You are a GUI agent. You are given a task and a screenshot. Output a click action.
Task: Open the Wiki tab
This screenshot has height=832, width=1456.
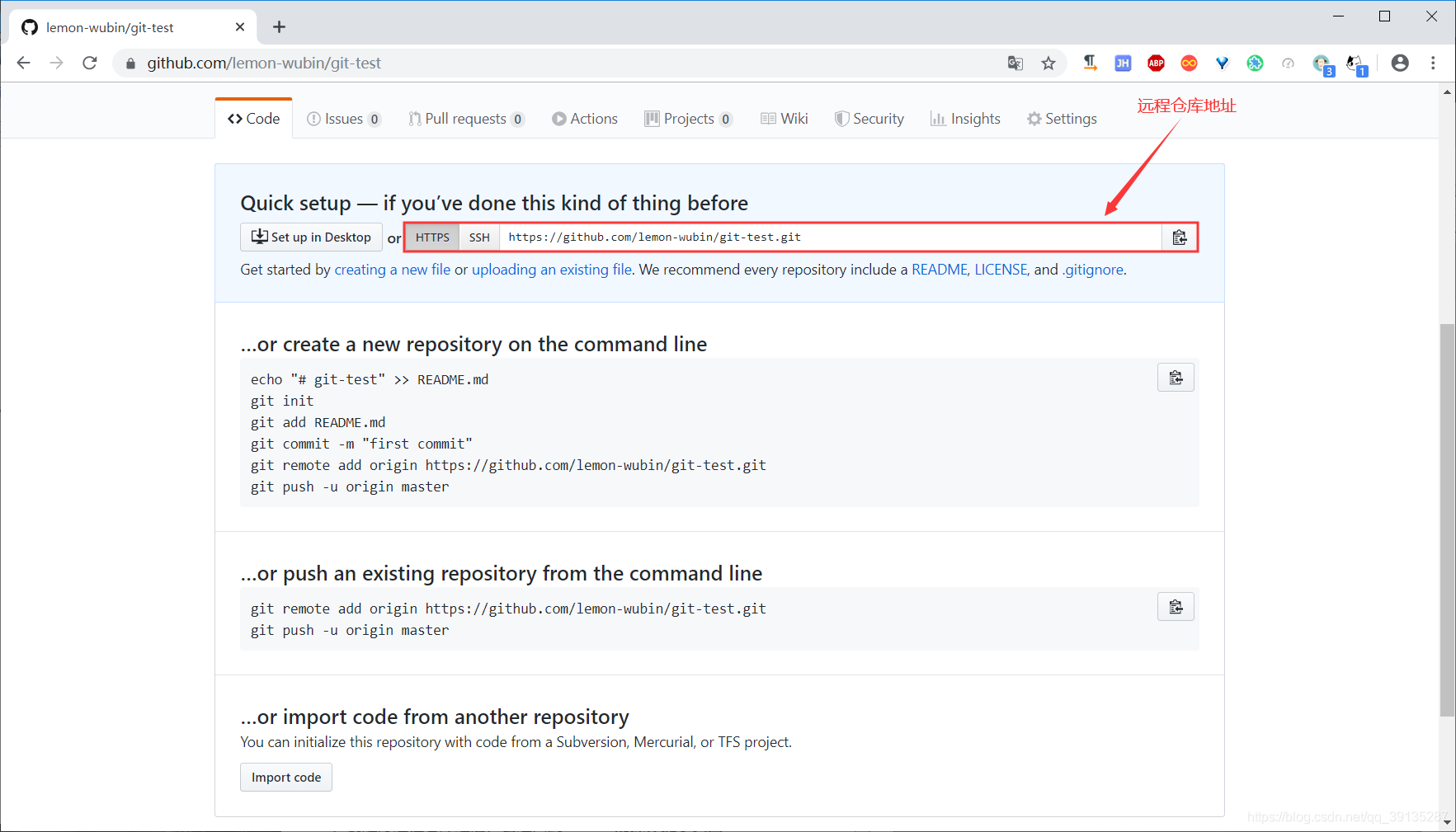point(785,119)
